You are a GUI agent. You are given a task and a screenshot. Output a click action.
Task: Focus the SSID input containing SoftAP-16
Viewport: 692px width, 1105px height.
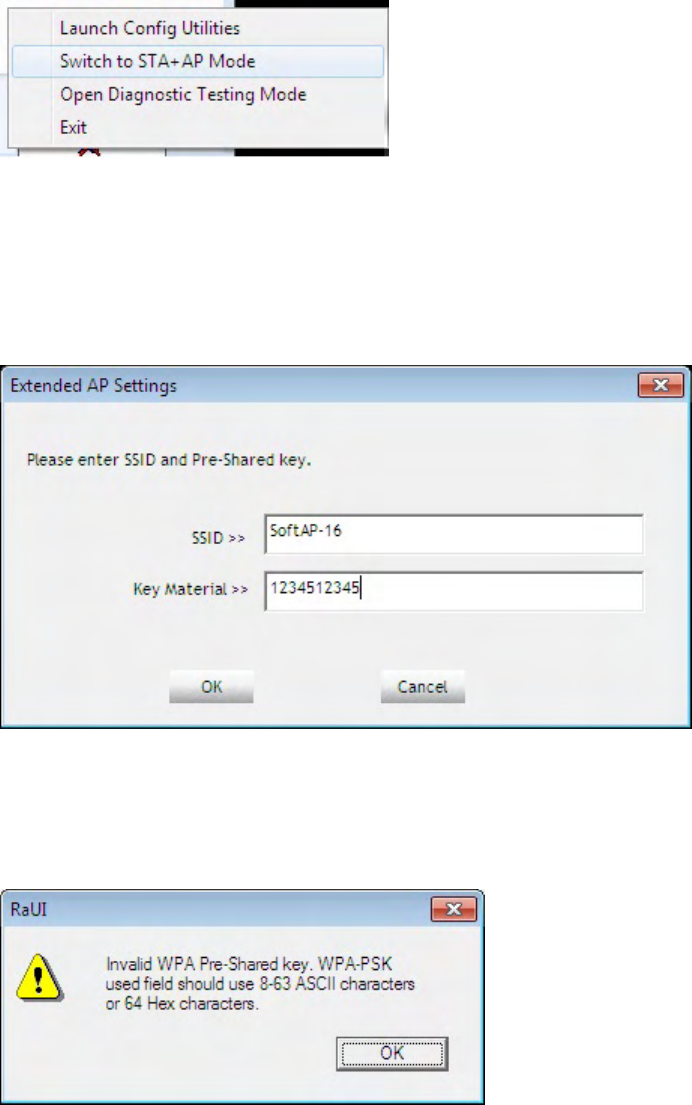454,533
